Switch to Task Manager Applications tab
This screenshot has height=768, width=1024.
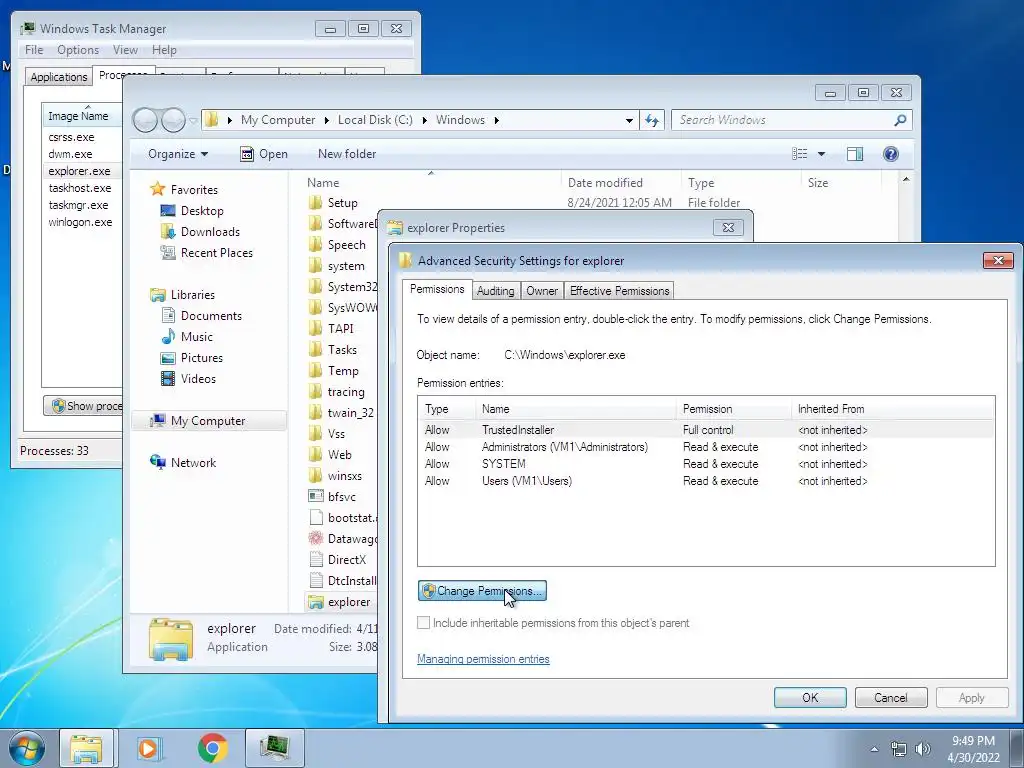point(59,76)
